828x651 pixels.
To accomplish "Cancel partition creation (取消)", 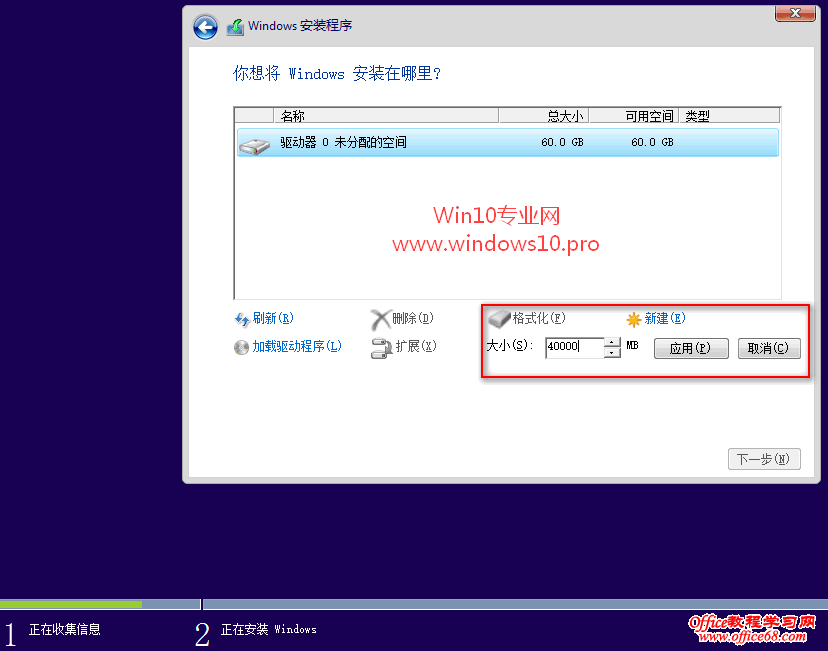I will click(768, 348).
